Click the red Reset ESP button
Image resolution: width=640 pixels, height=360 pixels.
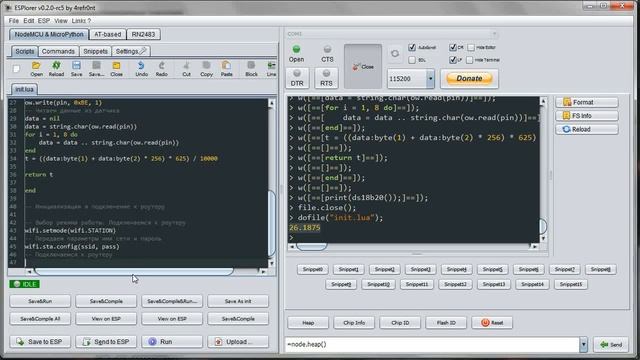492,322
